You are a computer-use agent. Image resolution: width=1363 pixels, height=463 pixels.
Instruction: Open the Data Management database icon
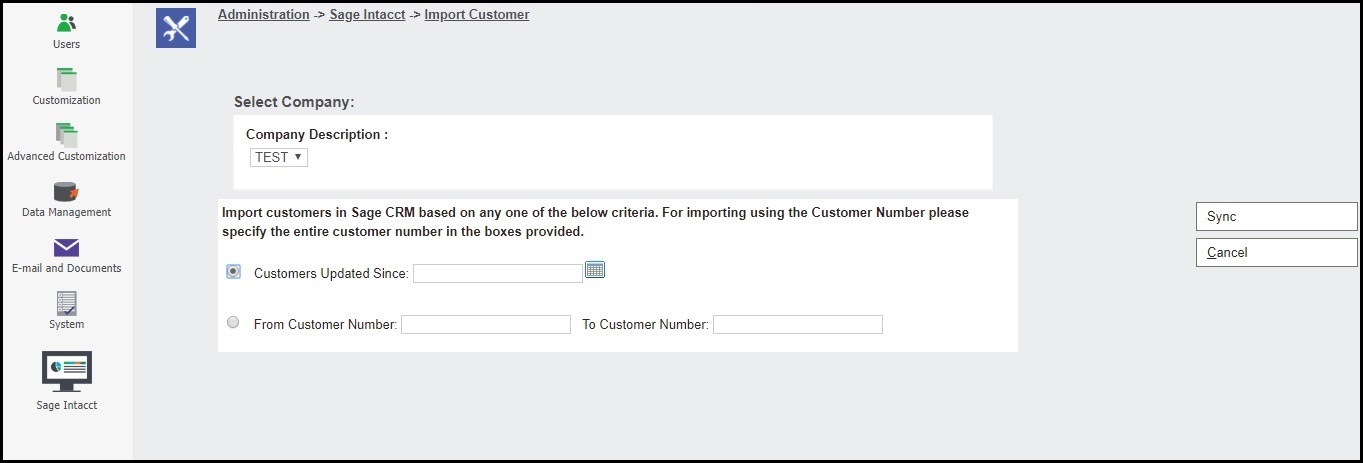(x=66, y=191)
